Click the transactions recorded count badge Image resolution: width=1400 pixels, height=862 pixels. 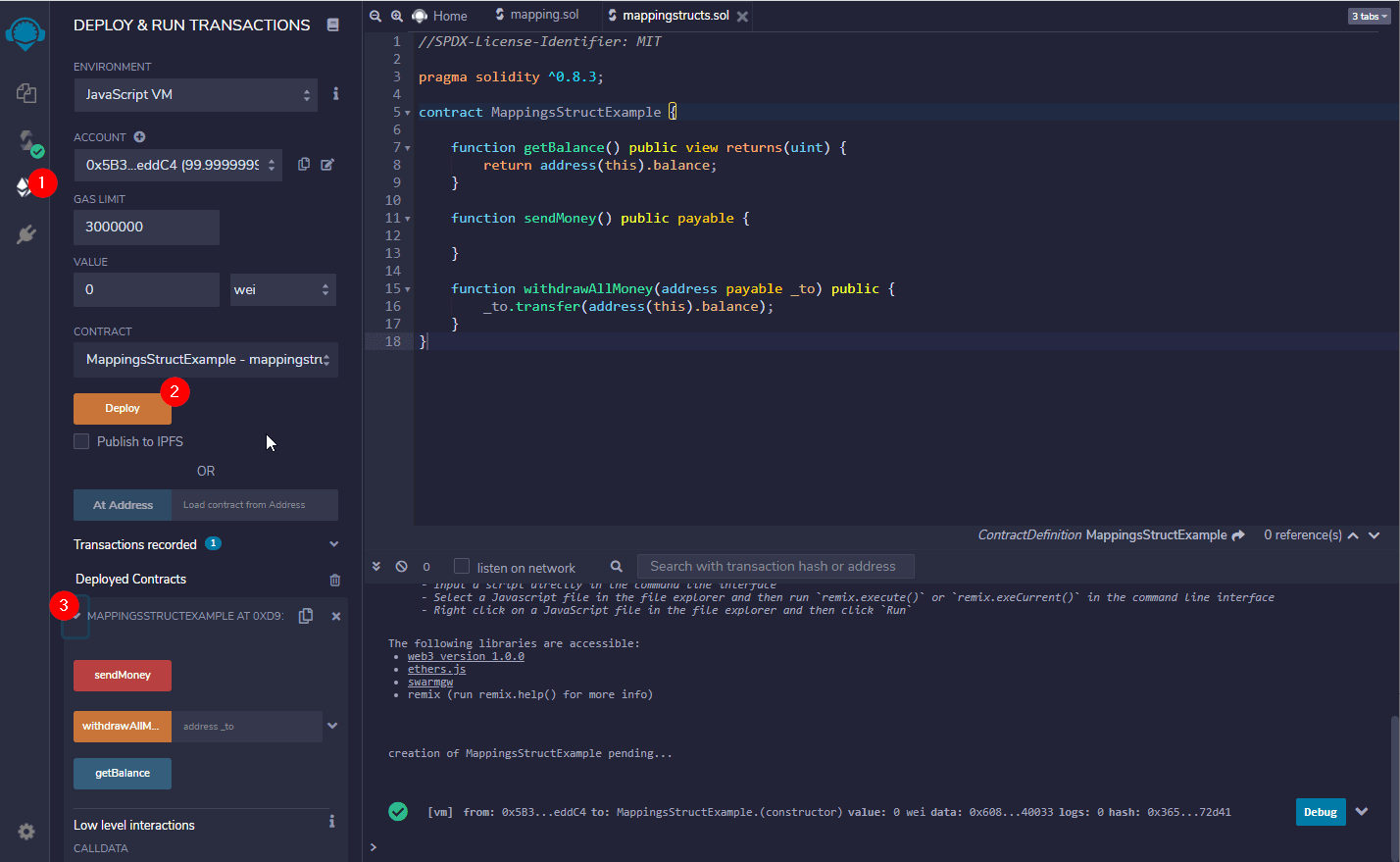click(213, 543)
